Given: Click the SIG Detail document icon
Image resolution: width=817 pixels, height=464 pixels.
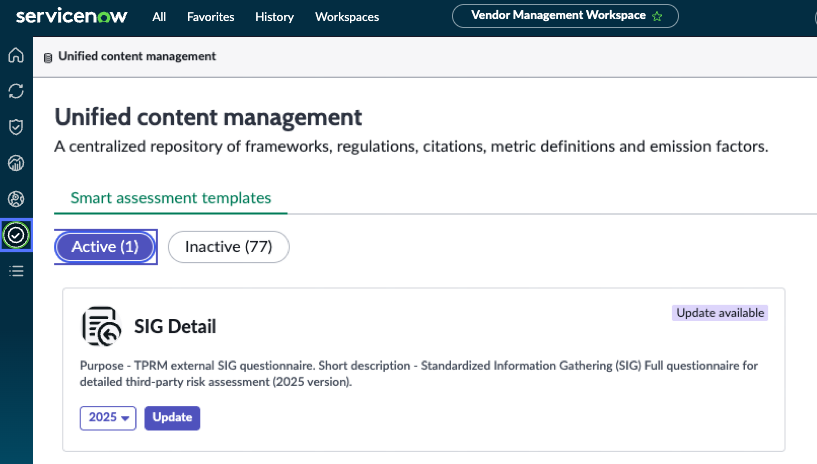Looking at the screenshot, I should [101, 327].
